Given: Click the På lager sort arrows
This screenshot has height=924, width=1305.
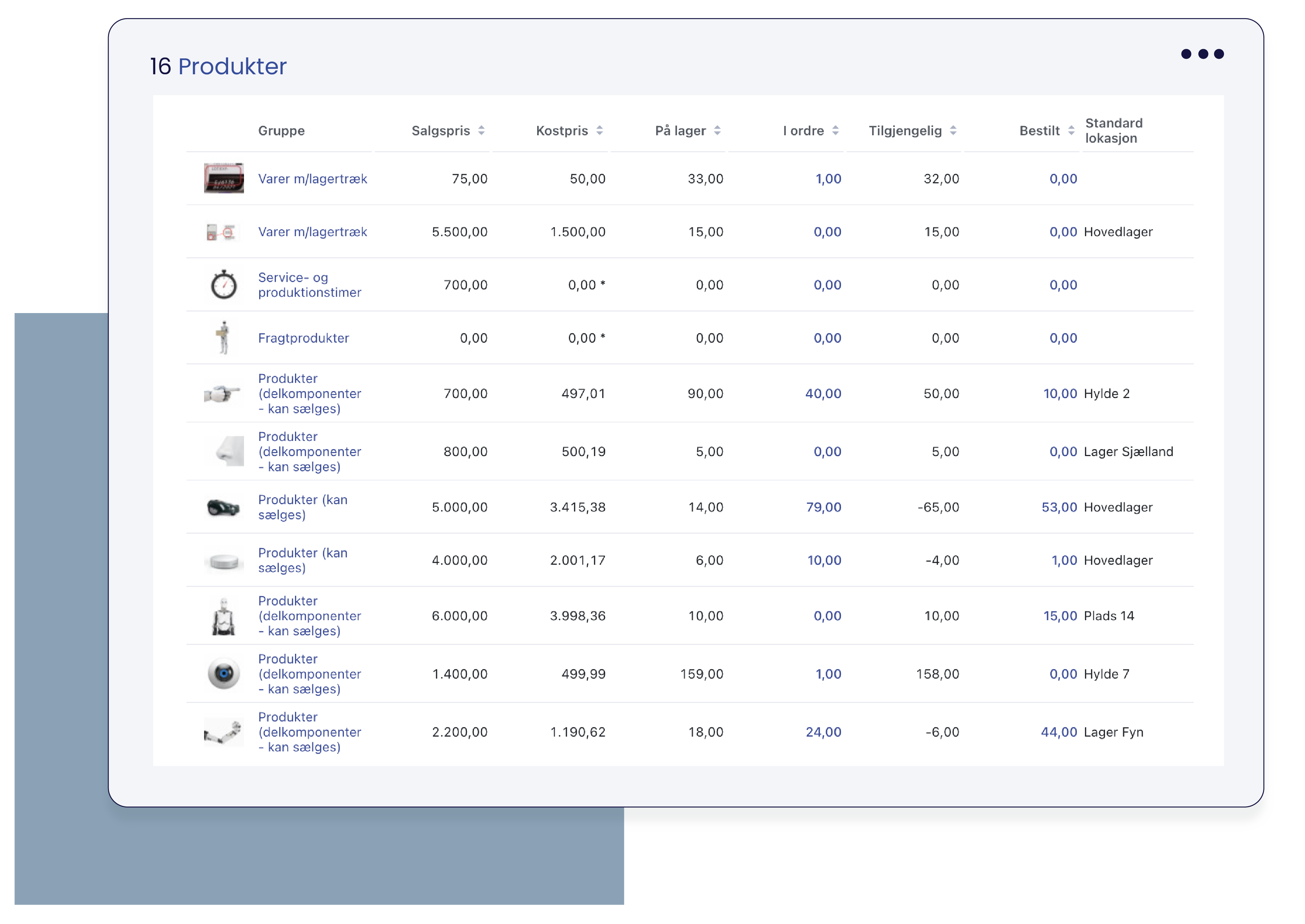Looking at the screenshot, I should (x=717, y=130).
